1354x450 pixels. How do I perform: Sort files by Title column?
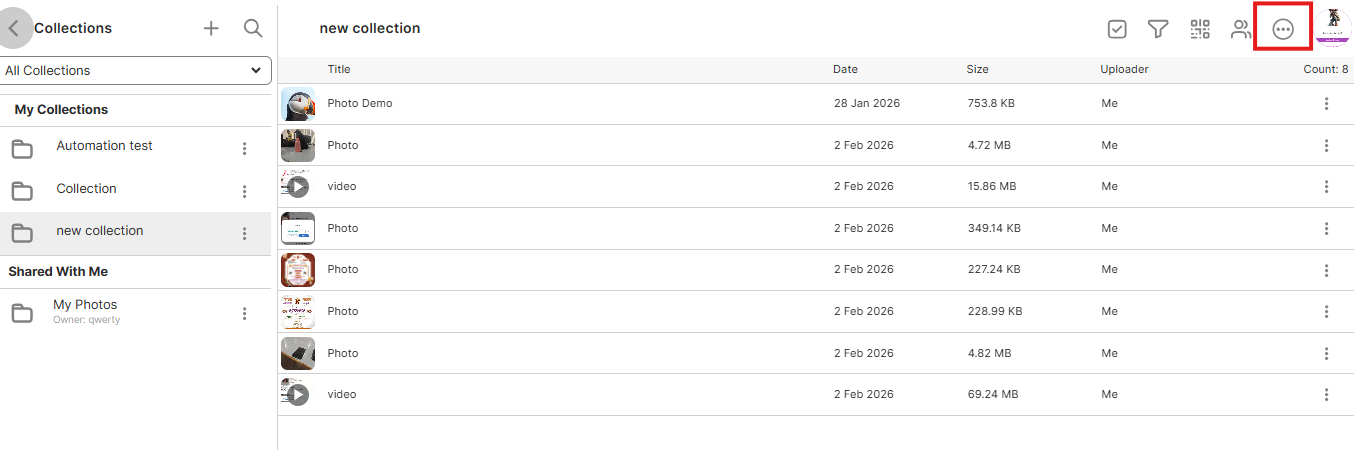point(339,70)
